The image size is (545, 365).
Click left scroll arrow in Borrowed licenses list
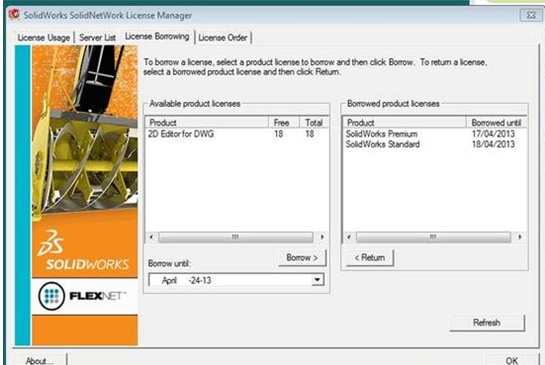pyautogui.click(x=349, y=237)
